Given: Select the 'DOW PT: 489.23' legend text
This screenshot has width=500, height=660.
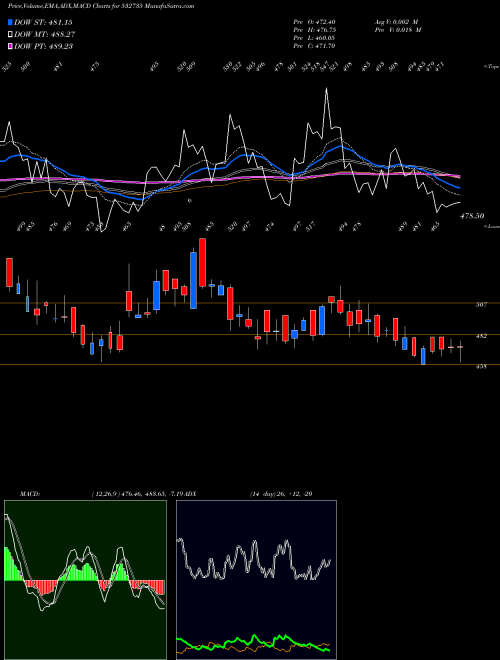Looking at the screenshot, I should tap(43, 46).
